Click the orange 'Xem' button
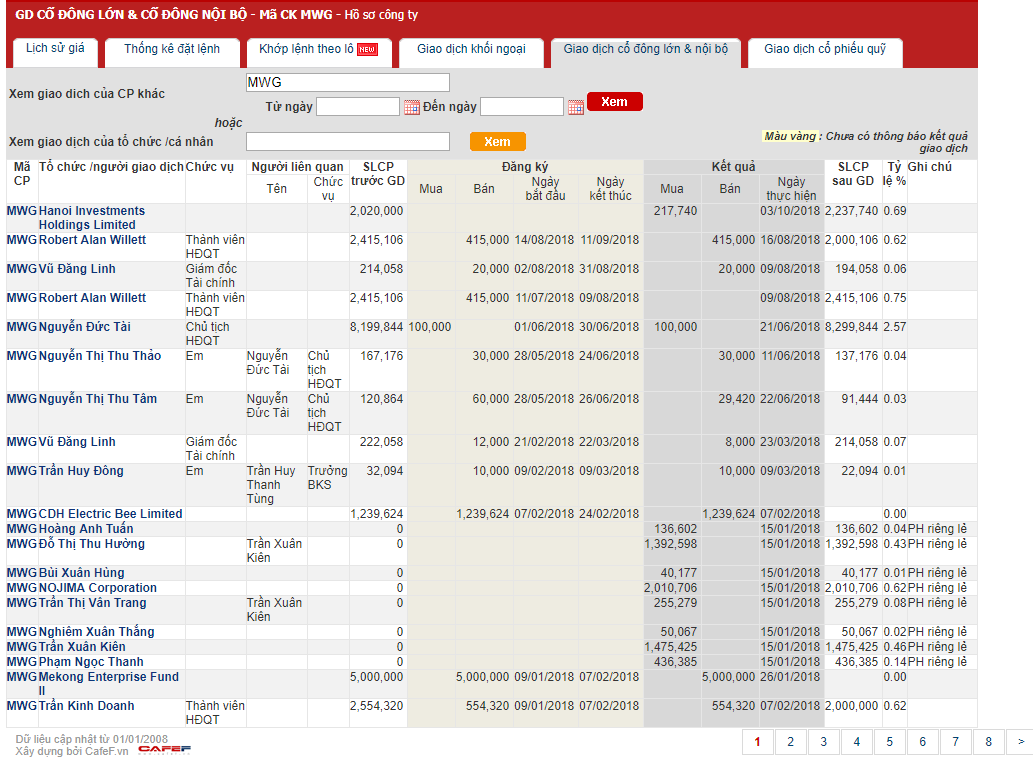 (497, 142)
